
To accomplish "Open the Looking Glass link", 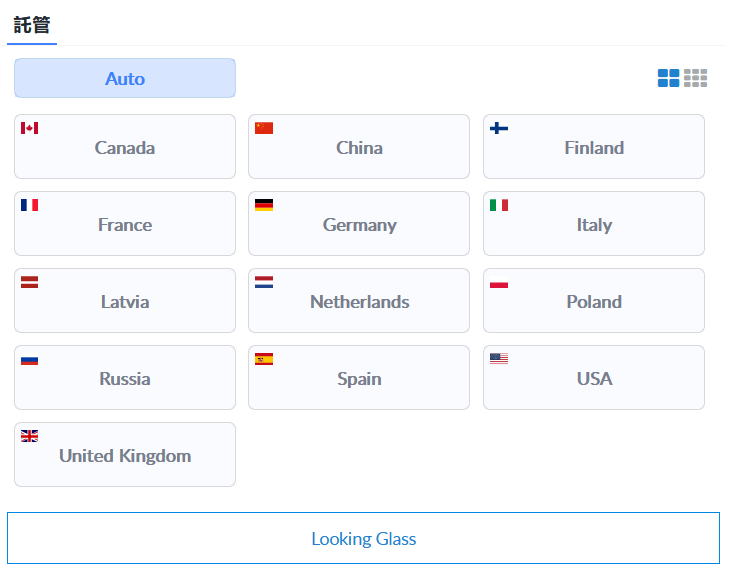I will [x=363, y=538].
